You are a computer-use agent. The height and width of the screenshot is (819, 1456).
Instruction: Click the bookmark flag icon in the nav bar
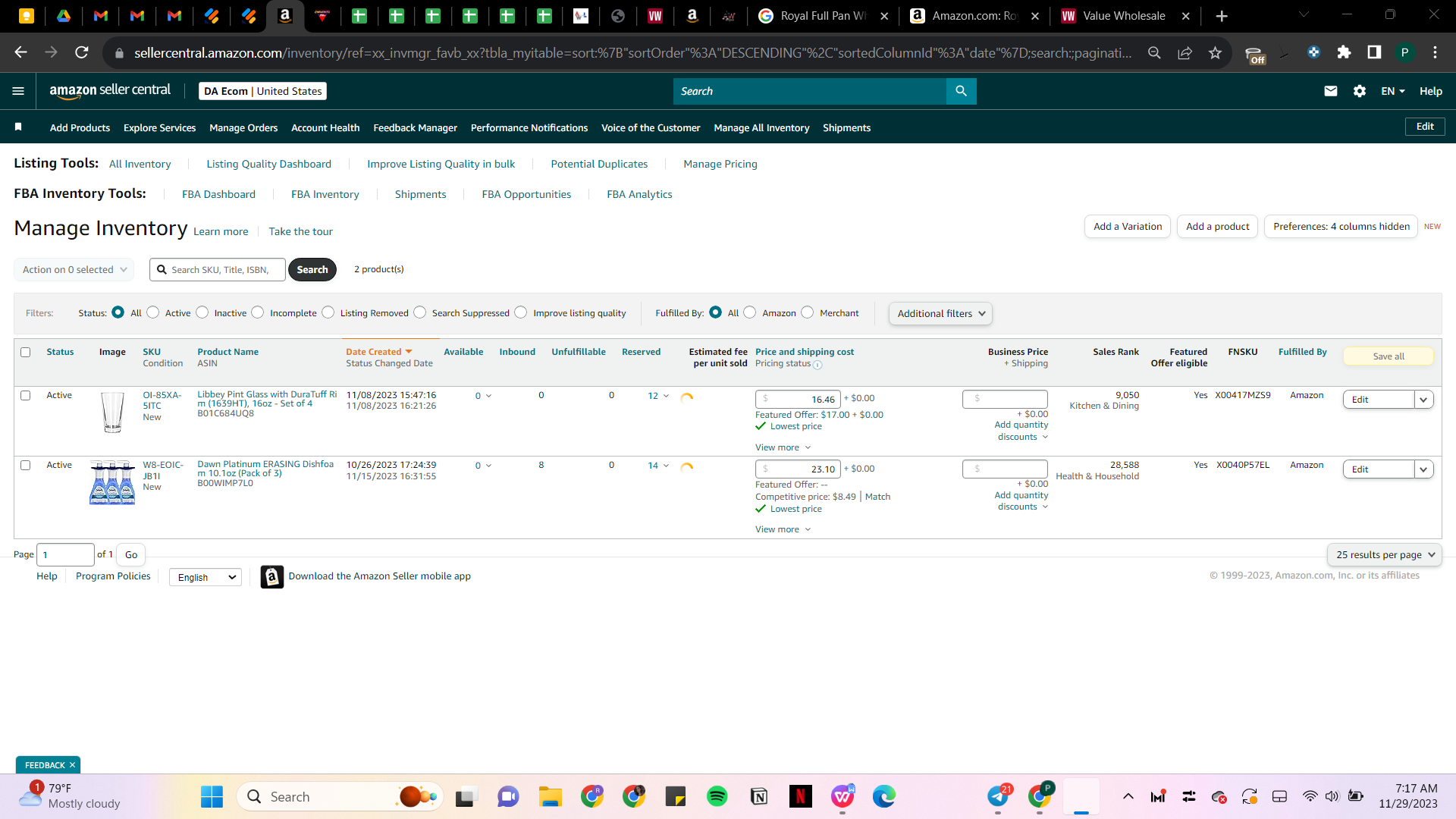18,127
